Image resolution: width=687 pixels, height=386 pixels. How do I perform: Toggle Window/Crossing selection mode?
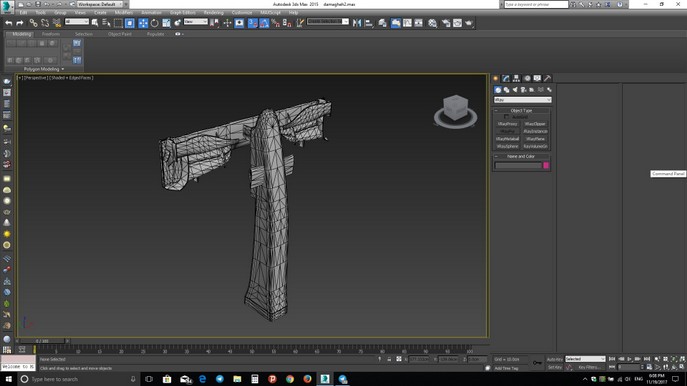[x=130, y=23]
